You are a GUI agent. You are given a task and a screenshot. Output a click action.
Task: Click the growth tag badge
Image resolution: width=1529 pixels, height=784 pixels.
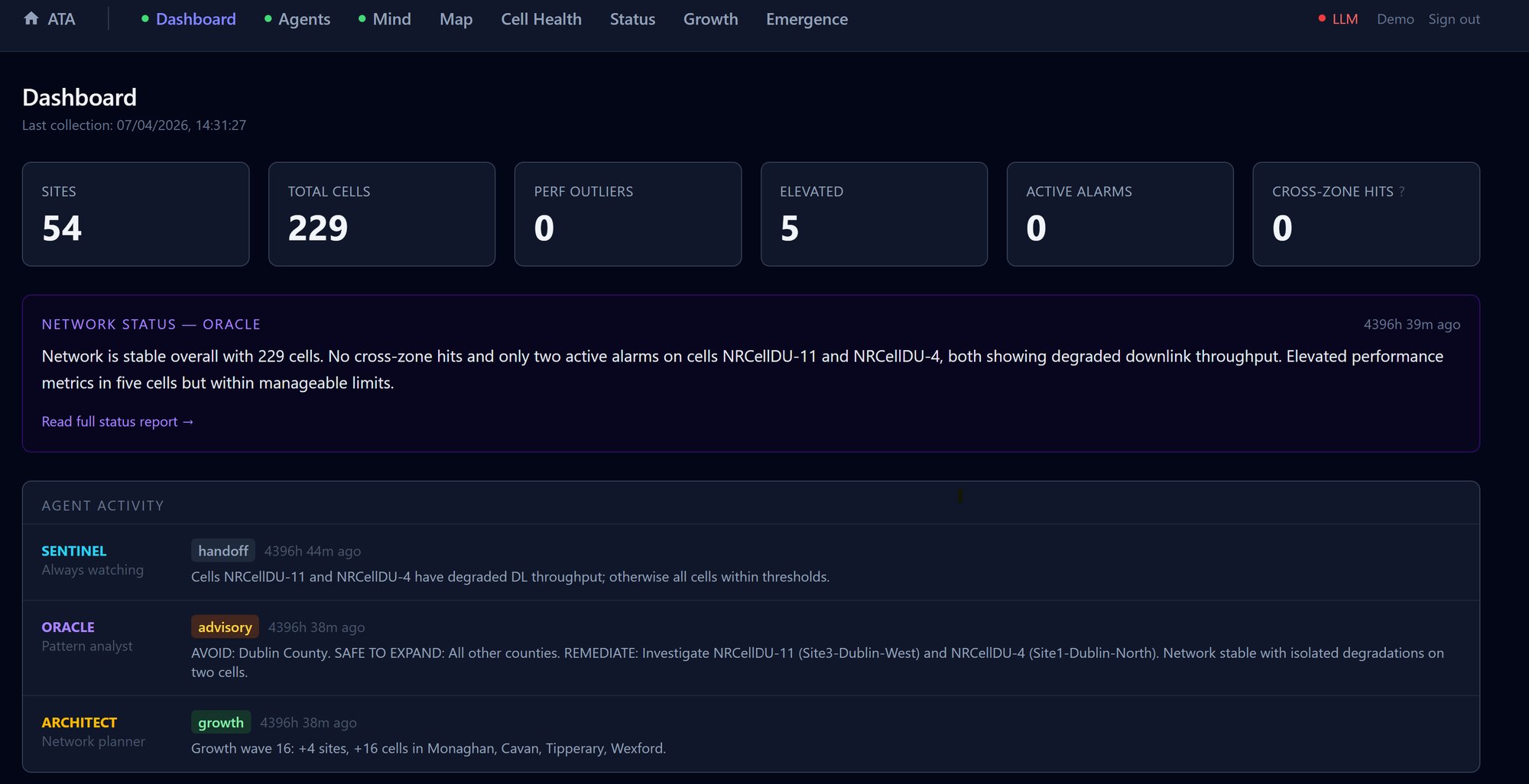pos(221,723)
